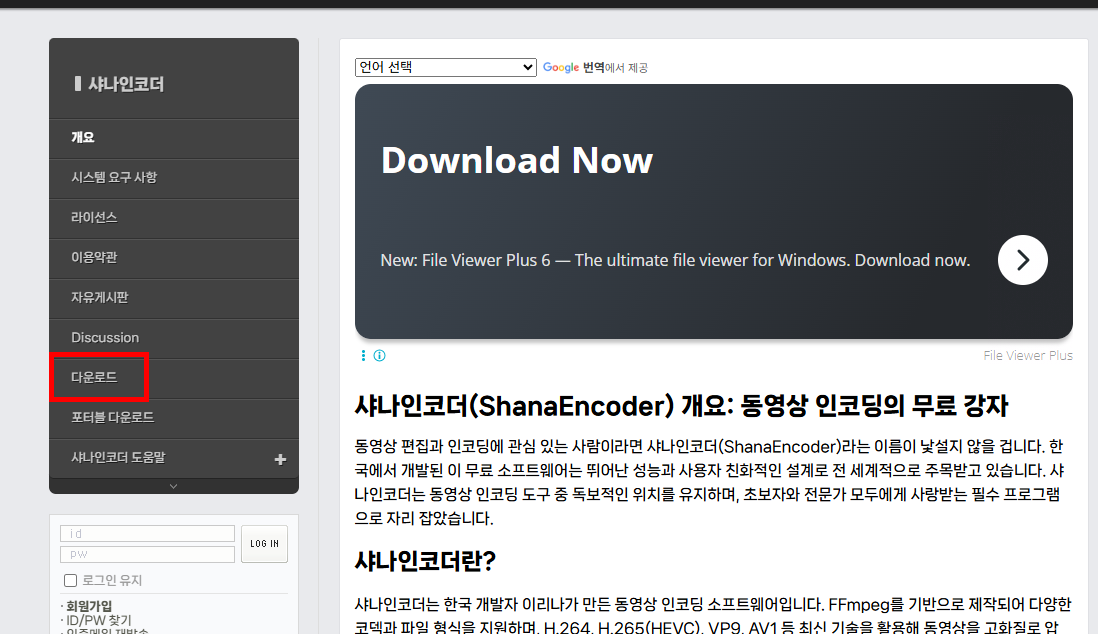Click the Download Now ad headline
The width and height of the screenshot is (1098, 634).
pos(517,160)
